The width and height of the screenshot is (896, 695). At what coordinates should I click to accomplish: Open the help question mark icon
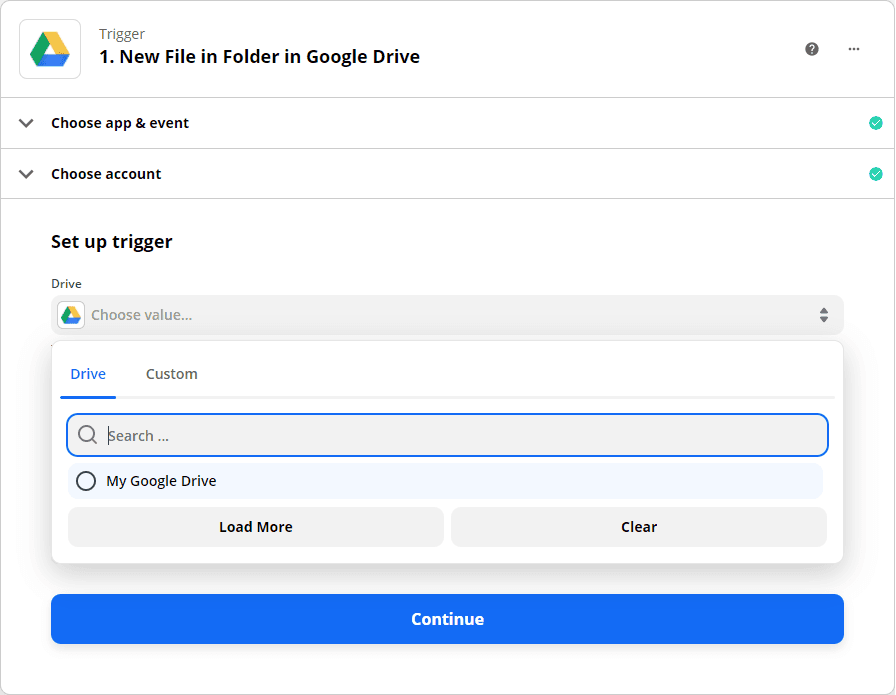coord(812,48)
